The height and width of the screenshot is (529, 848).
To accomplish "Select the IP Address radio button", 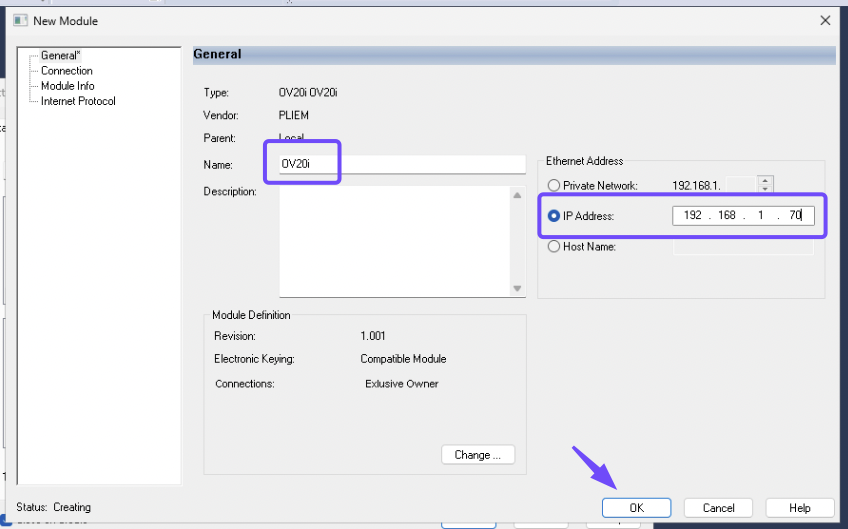I will (554, 216).
